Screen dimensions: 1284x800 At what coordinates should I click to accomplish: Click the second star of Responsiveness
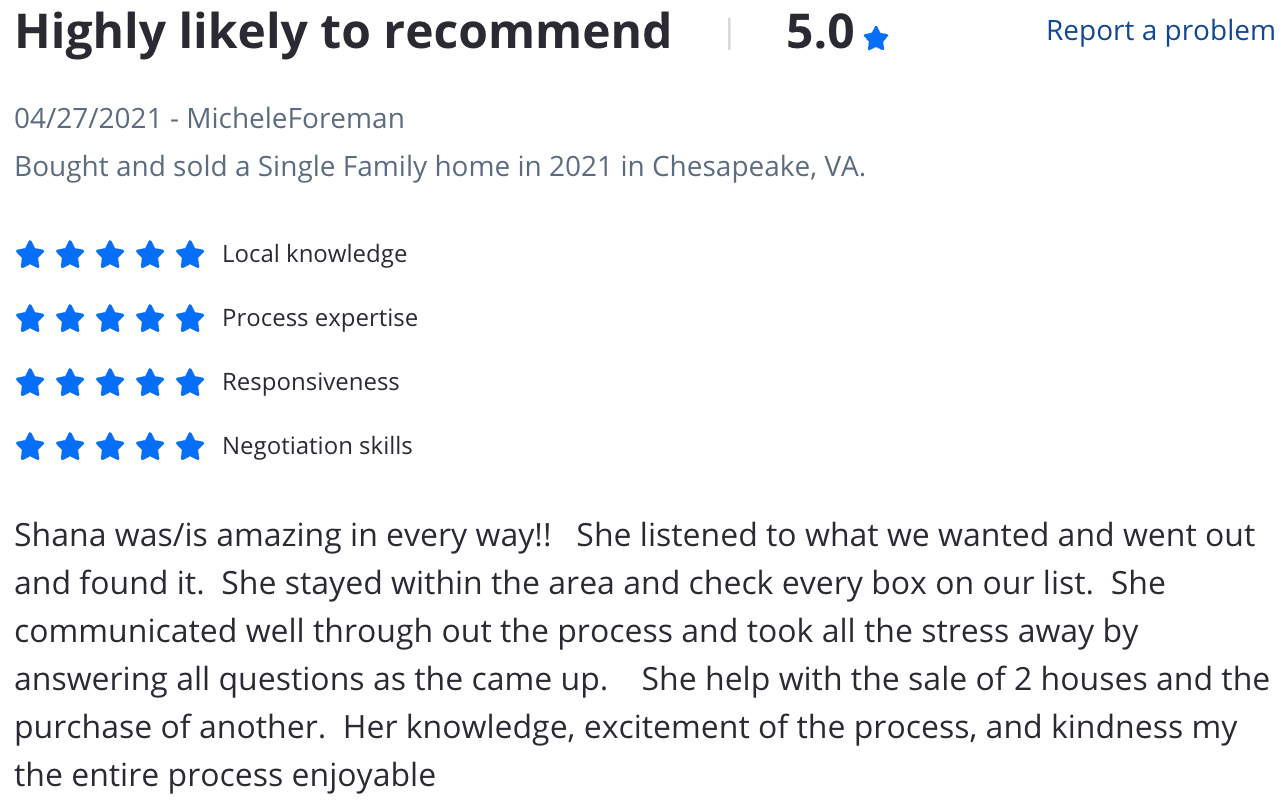tap(70, 382)
